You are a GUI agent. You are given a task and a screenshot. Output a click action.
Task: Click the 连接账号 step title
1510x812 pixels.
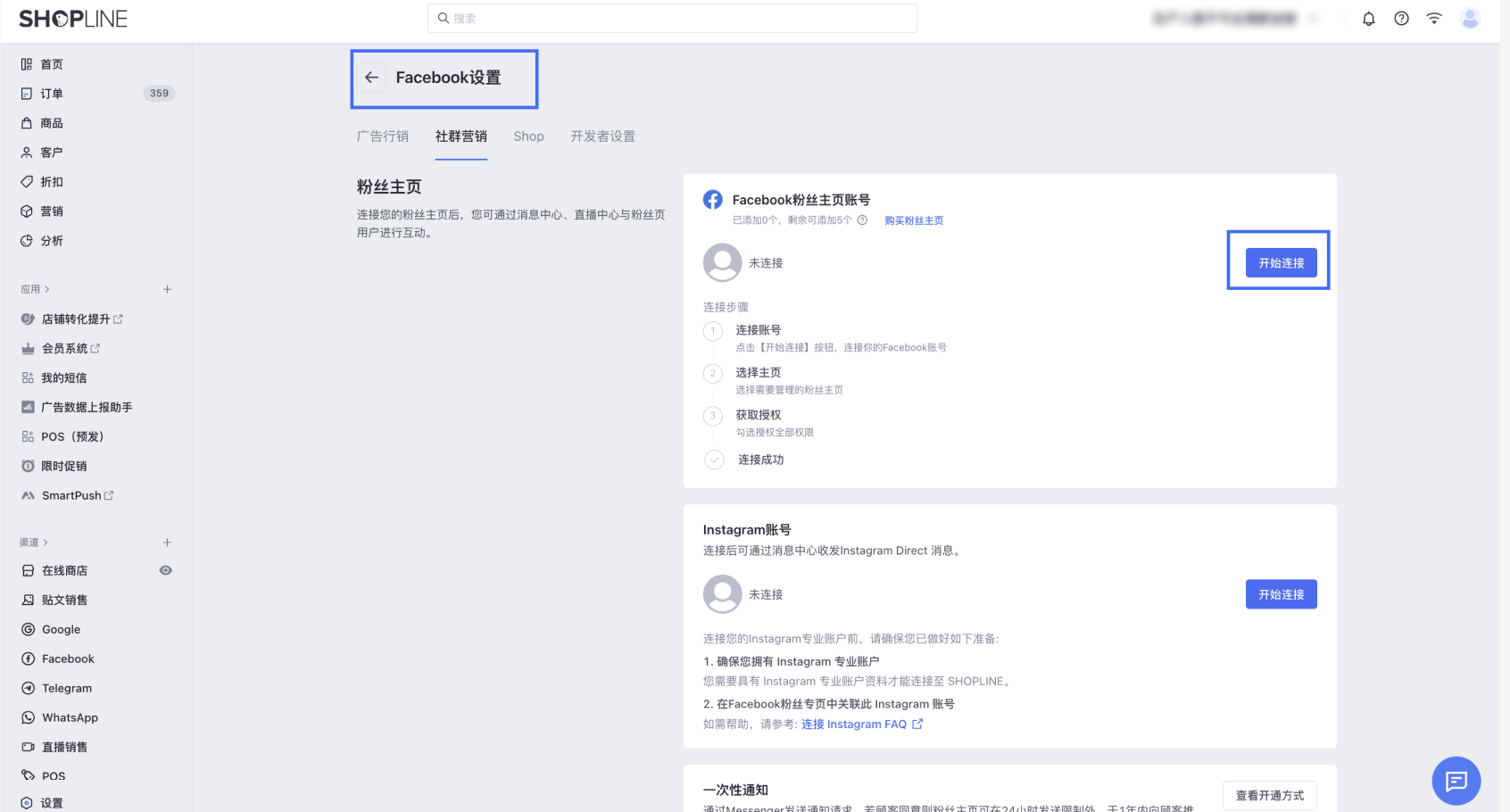point(759,330)
